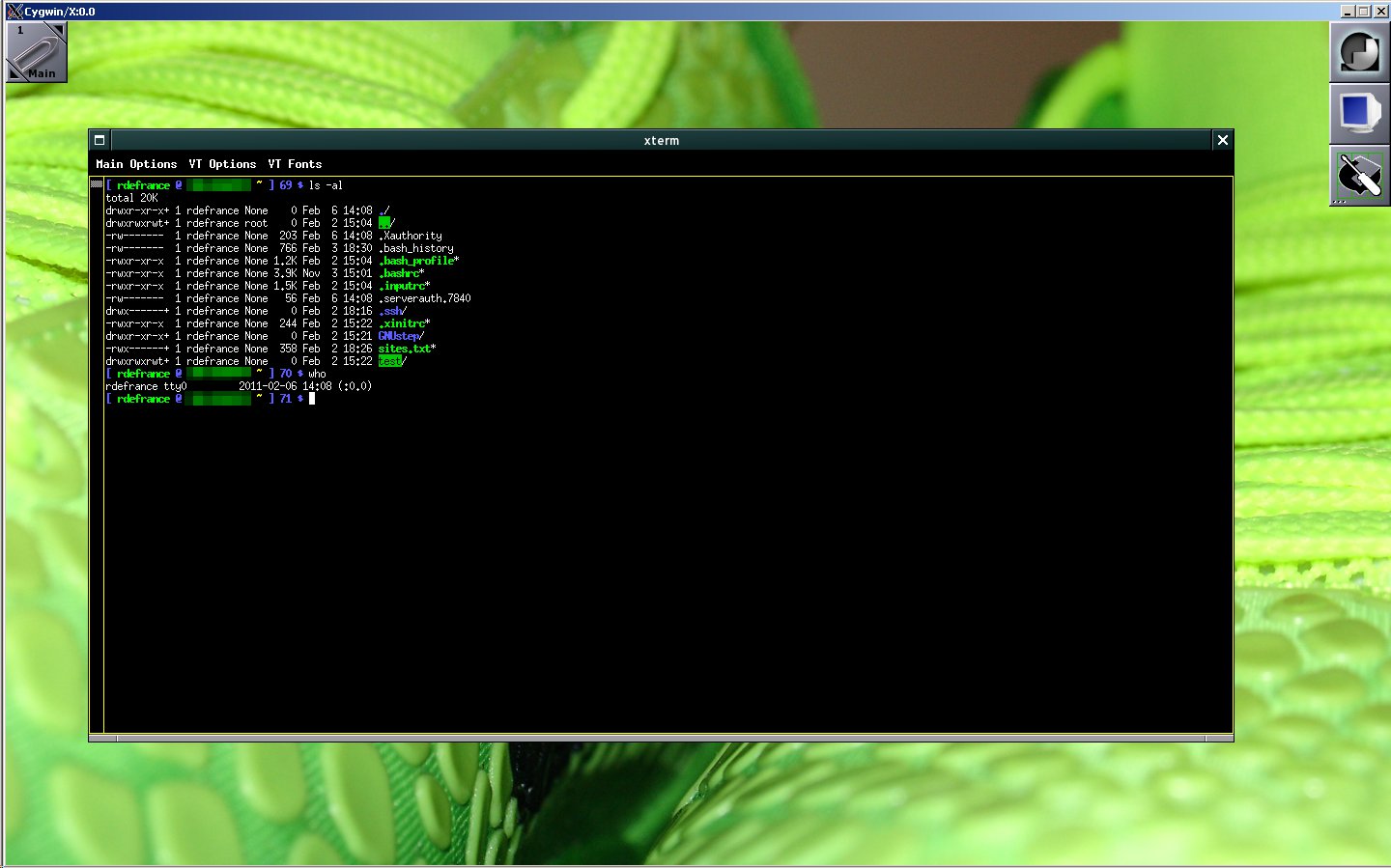Screen dimensions: 1391x868
Task: Click the xterm bottom resize bar
Action: click(661, 738)
